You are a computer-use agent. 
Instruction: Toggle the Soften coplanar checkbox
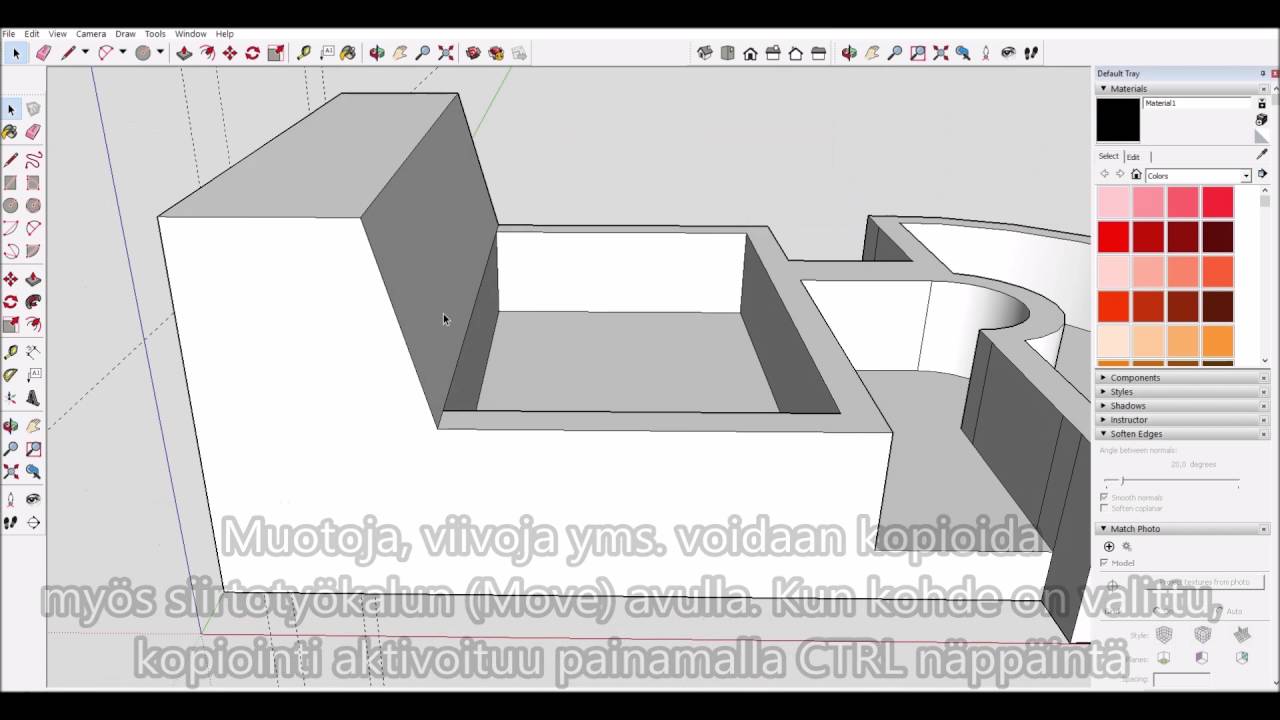[1104, 508]
